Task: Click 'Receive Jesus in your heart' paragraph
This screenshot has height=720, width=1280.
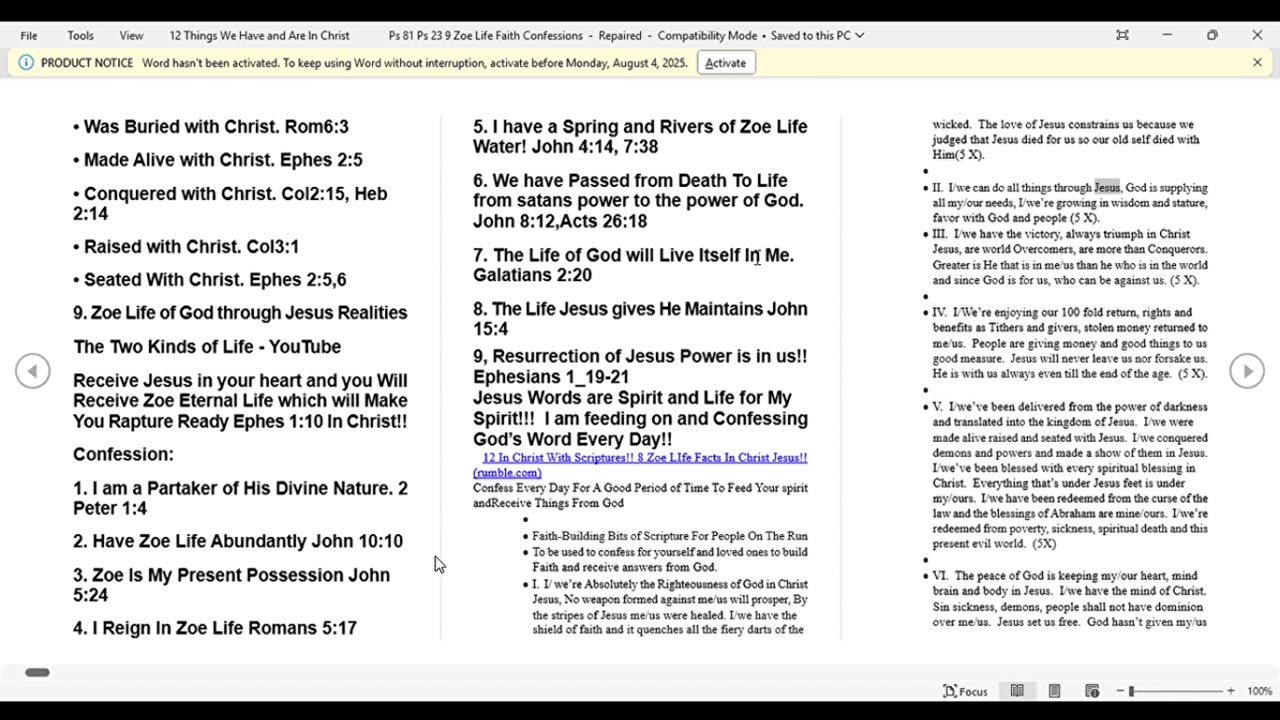Action: [240, 401]
